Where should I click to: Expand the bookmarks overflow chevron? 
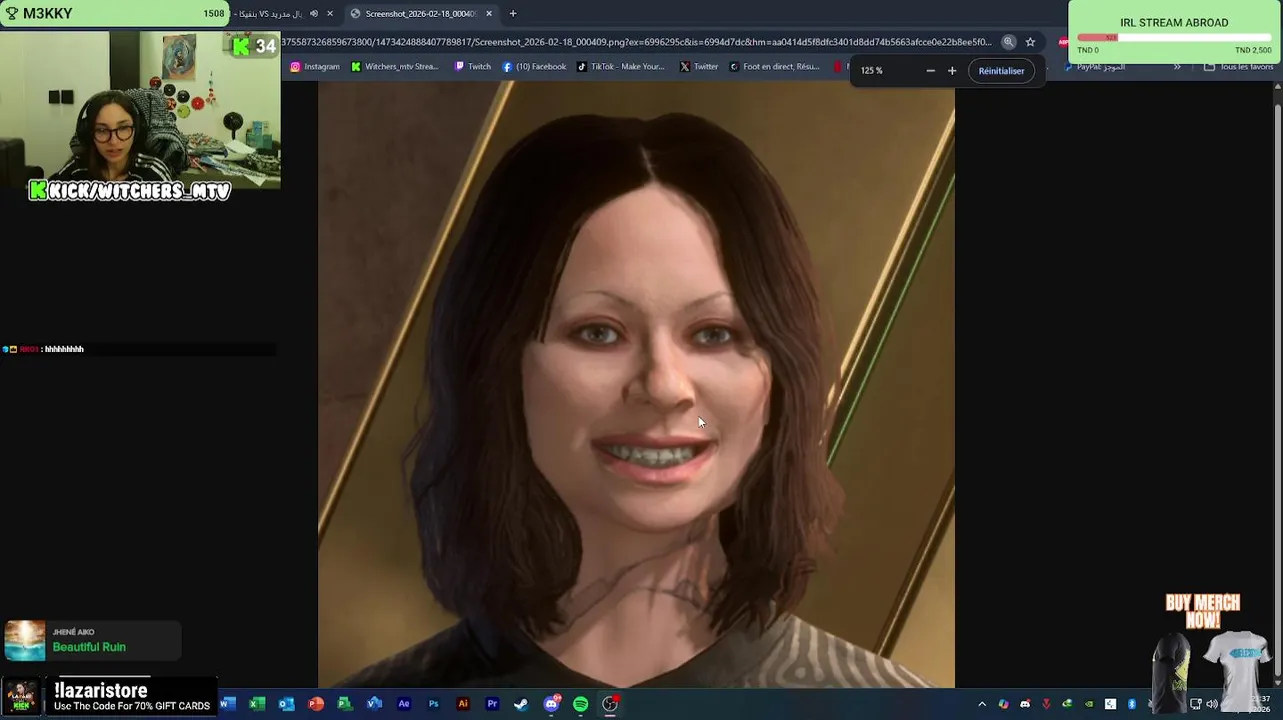click(1177, 67)
